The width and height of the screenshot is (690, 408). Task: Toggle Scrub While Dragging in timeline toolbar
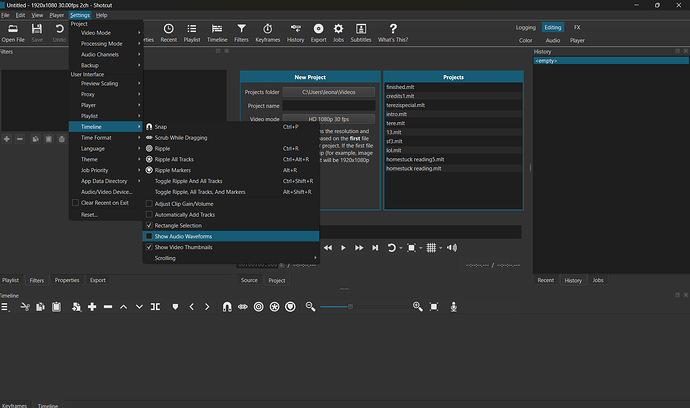pyautogui.click(x=243, y=307)
